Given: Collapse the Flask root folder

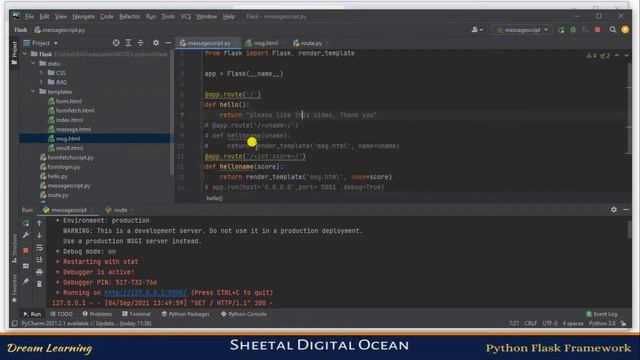Looking at the screenshot, I should 25,54.
